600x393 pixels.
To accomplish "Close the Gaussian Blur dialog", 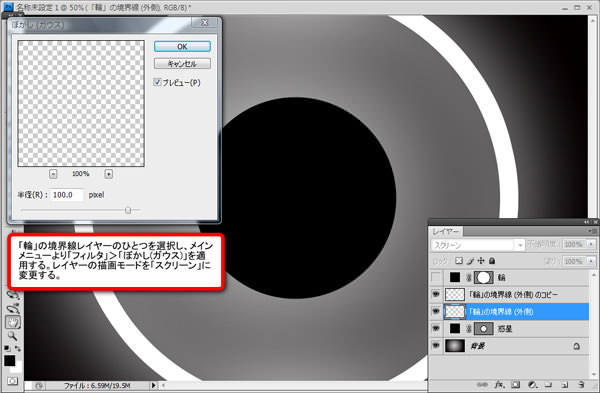I will 205,23.
